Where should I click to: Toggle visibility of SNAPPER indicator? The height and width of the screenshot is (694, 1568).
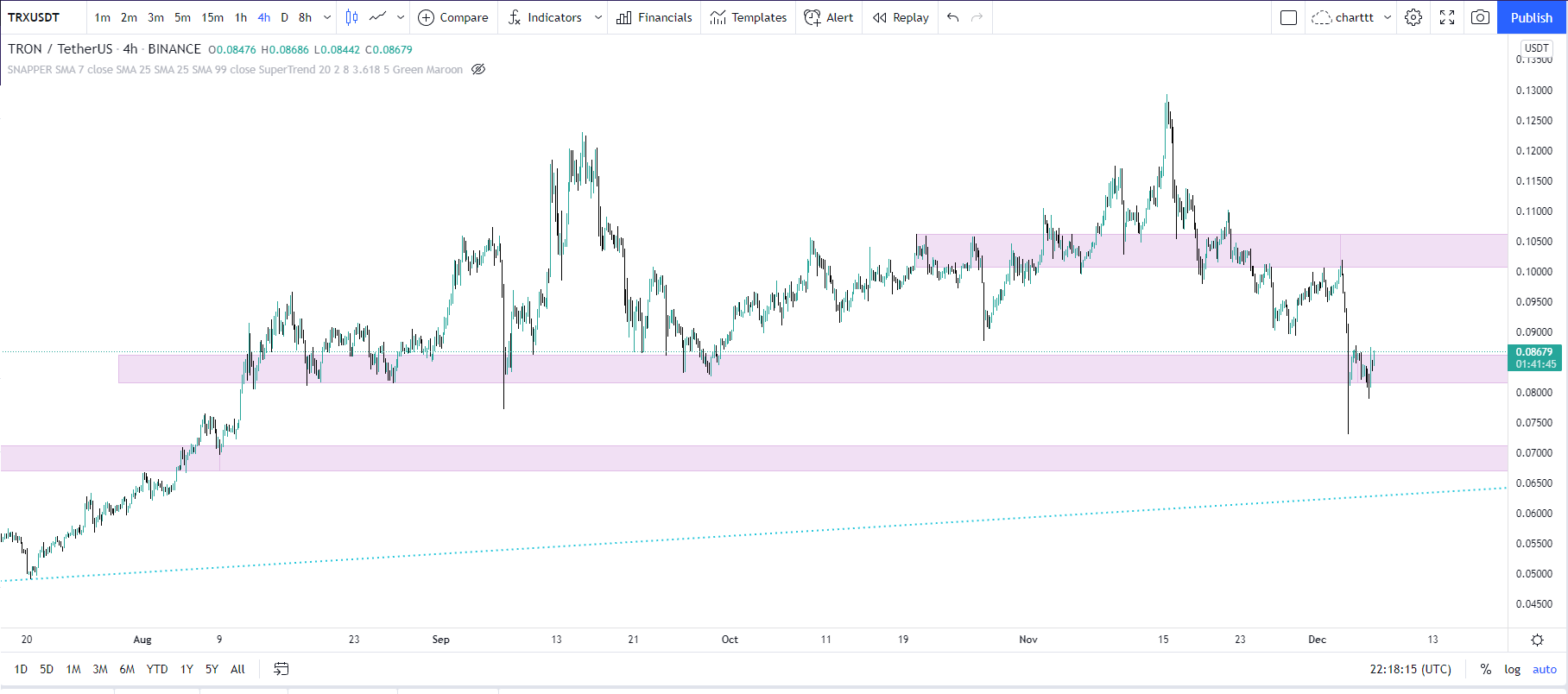pos(478,70)
